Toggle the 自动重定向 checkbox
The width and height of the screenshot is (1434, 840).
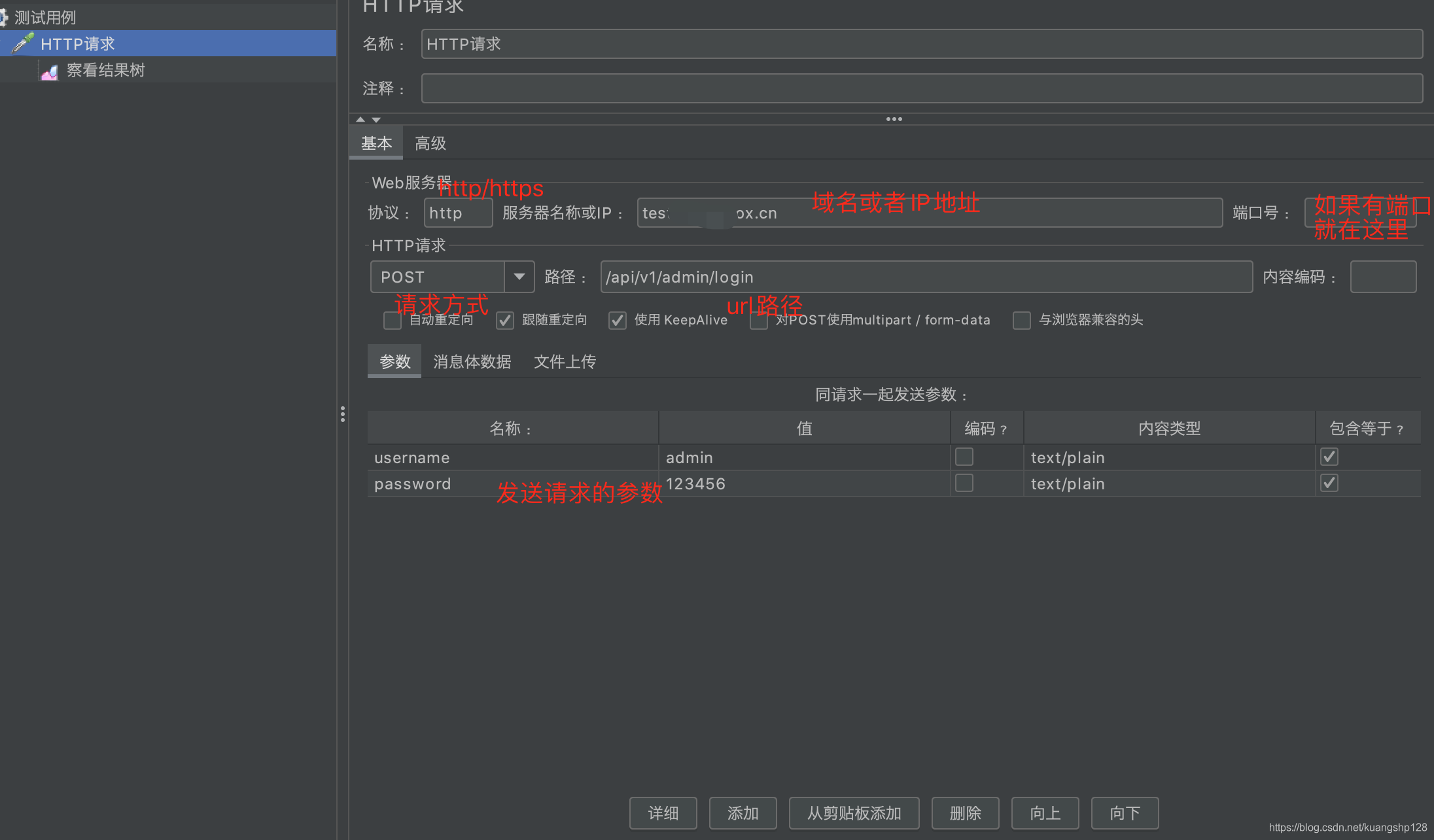pyautogui.click(x=393, y=321)
